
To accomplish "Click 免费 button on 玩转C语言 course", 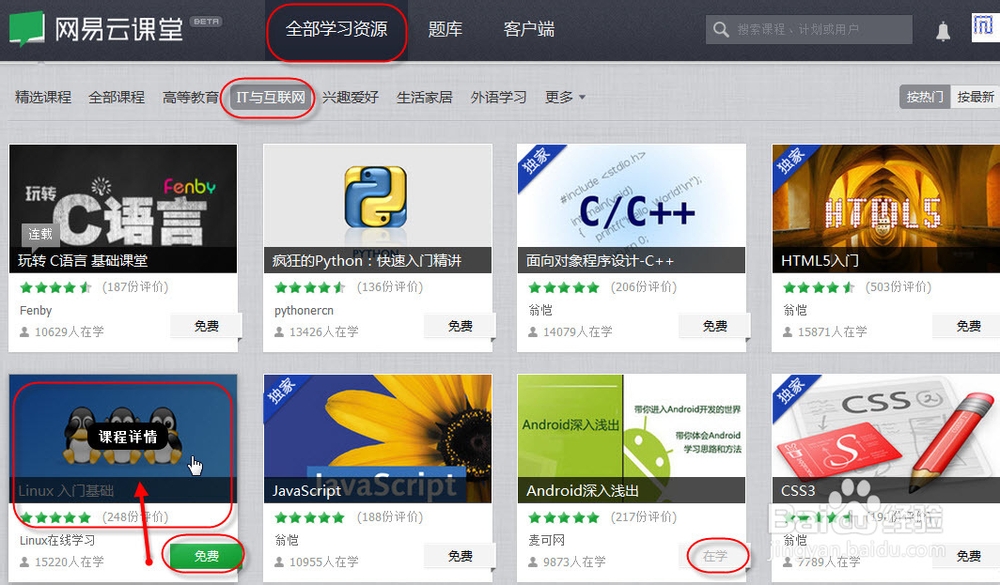I will coord(206,326).
